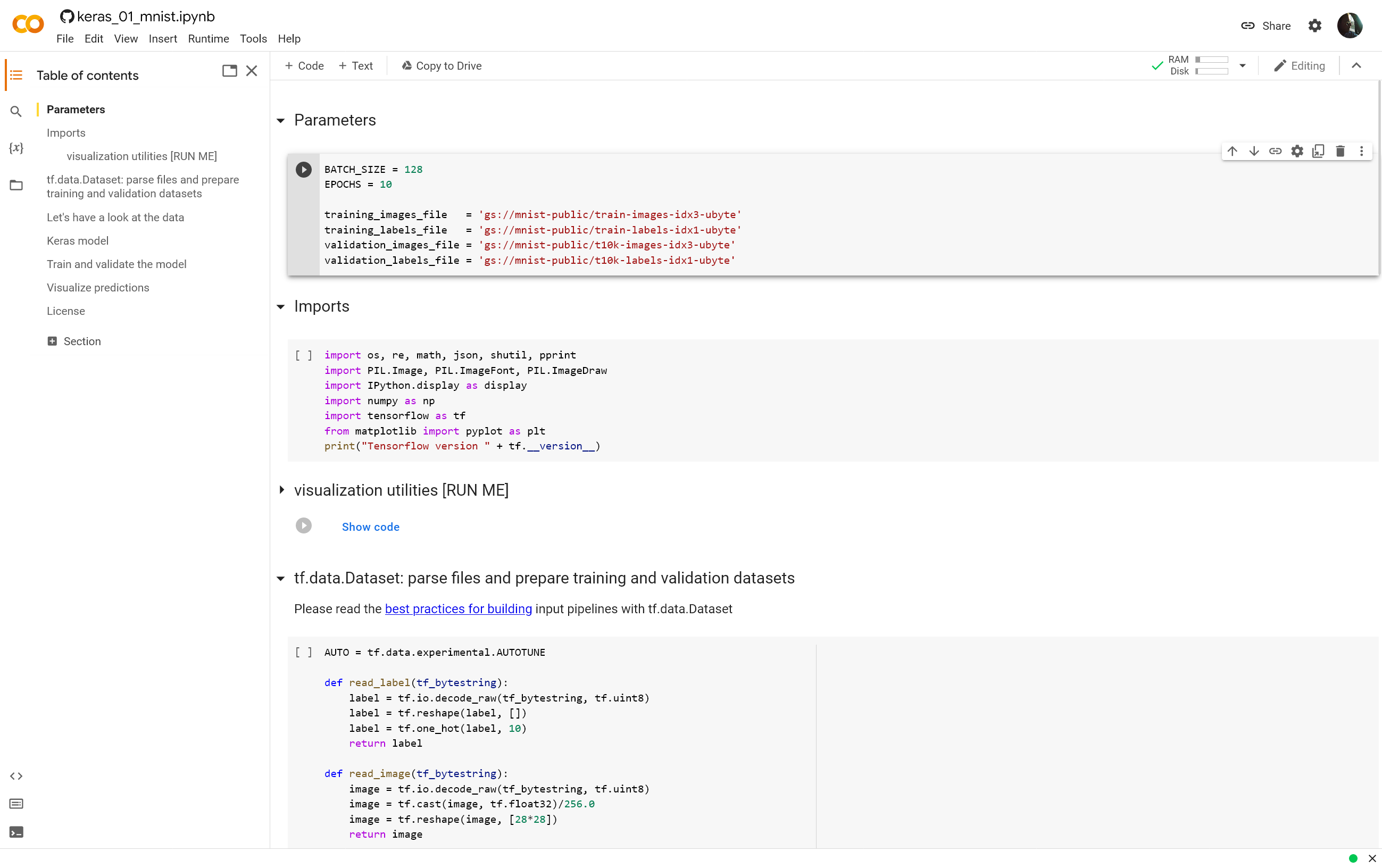Run the hidden visualization utilities cell
The width and height of the screenshot is (1382, 868).
pos(304,525)
